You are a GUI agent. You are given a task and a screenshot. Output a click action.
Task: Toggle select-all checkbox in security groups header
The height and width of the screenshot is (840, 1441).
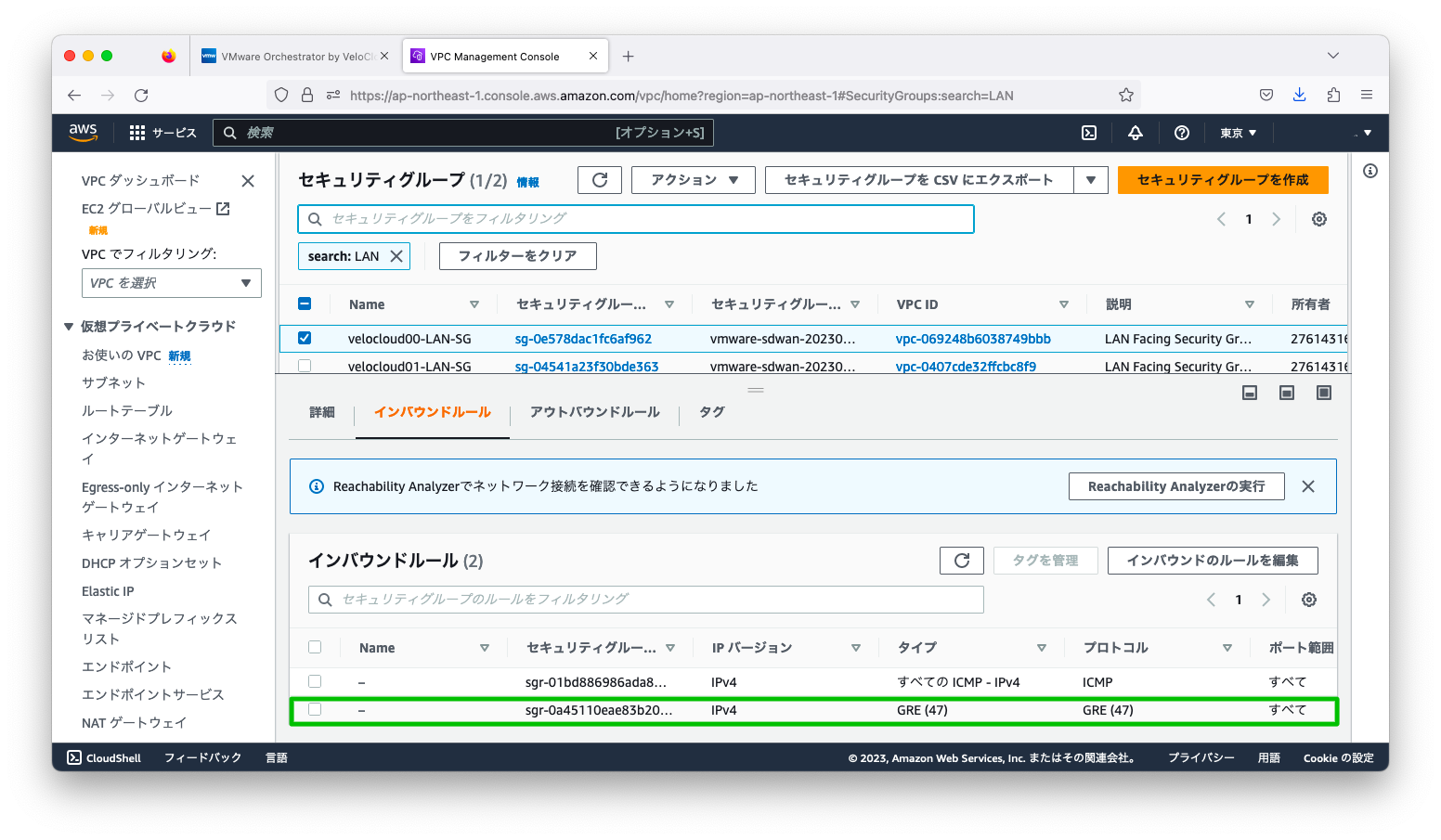[305, 304]
